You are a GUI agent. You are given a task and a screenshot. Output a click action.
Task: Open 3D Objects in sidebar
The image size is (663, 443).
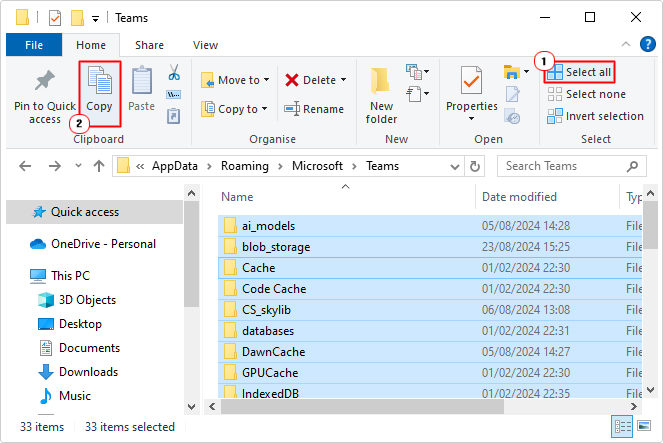tap(77, 300)
